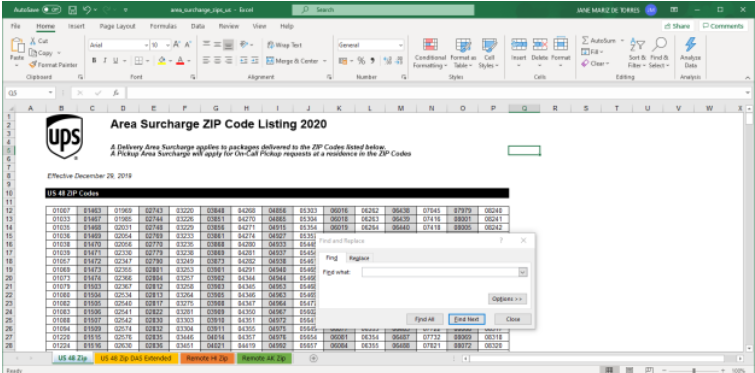Switch to the Insert ribbon tab

click(x=76, y=26)
